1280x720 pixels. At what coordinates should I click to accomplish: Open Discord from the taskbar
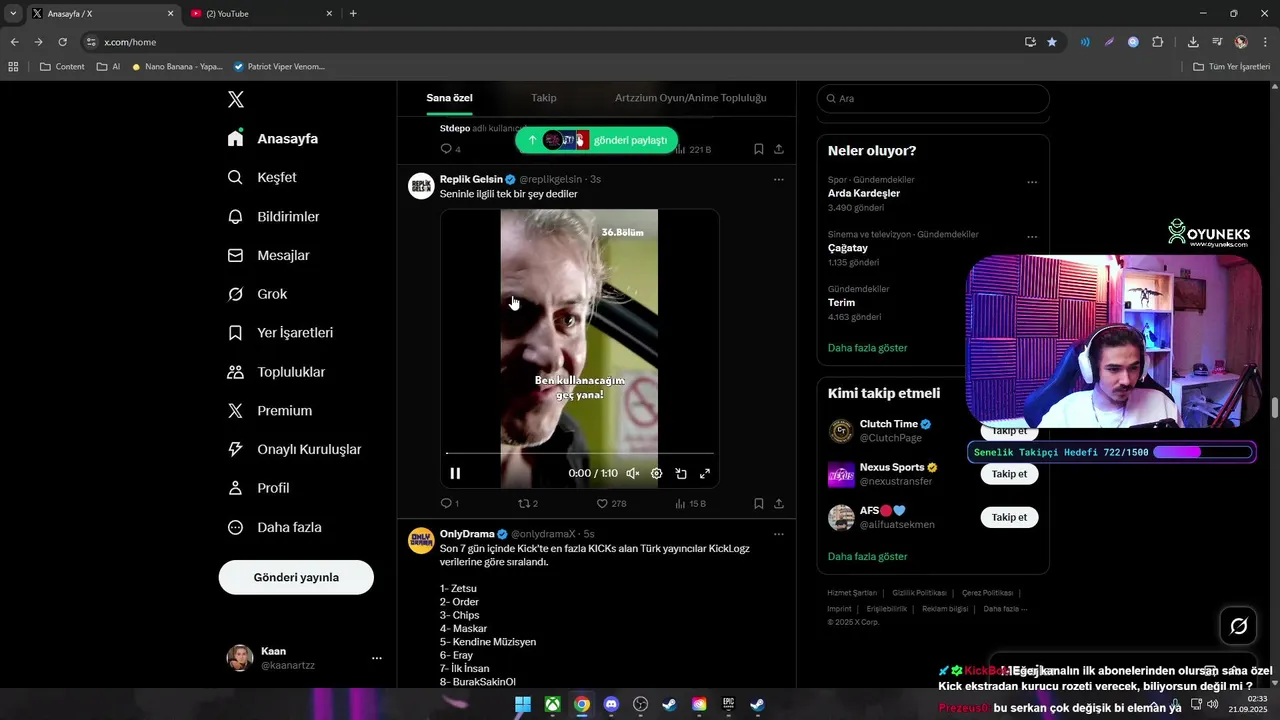pos(611,704)
